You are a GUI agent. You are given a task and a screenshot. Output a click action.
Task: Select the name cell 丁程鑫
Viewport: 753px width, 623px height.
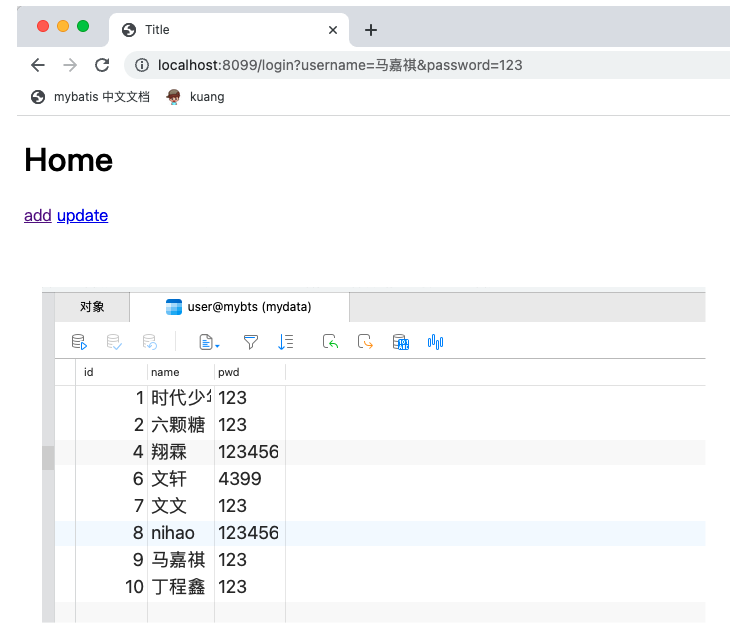(x=181, y=587)
